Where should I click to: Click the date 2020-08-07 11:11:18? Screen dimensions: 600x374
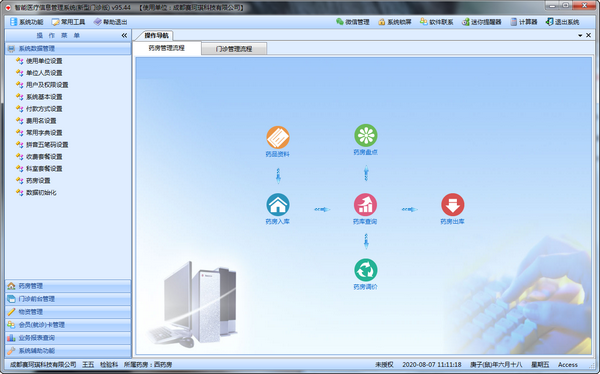click(432, 365)
